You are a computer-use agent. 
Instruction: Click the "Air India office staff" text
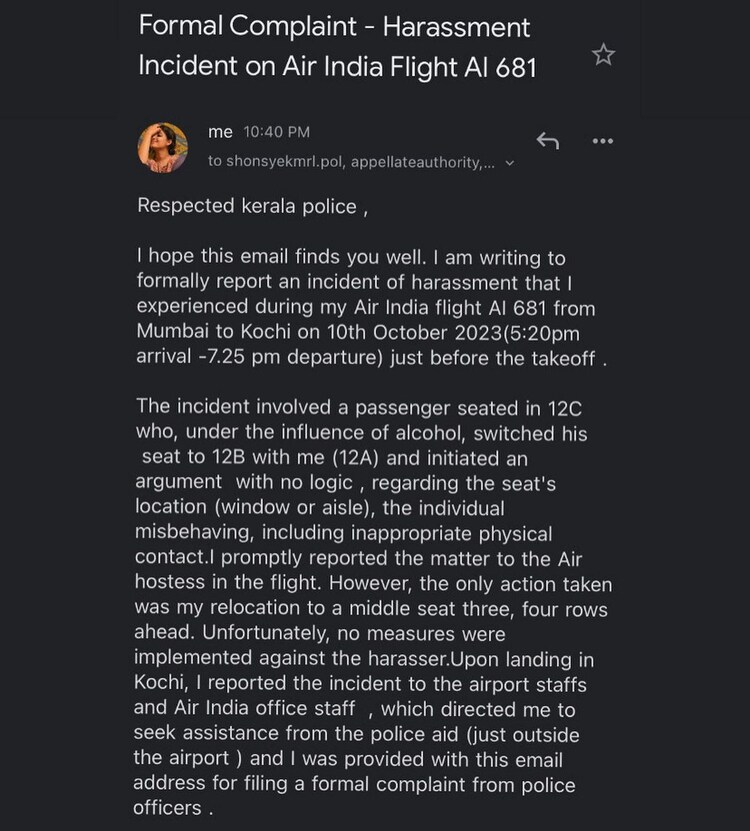245,709
